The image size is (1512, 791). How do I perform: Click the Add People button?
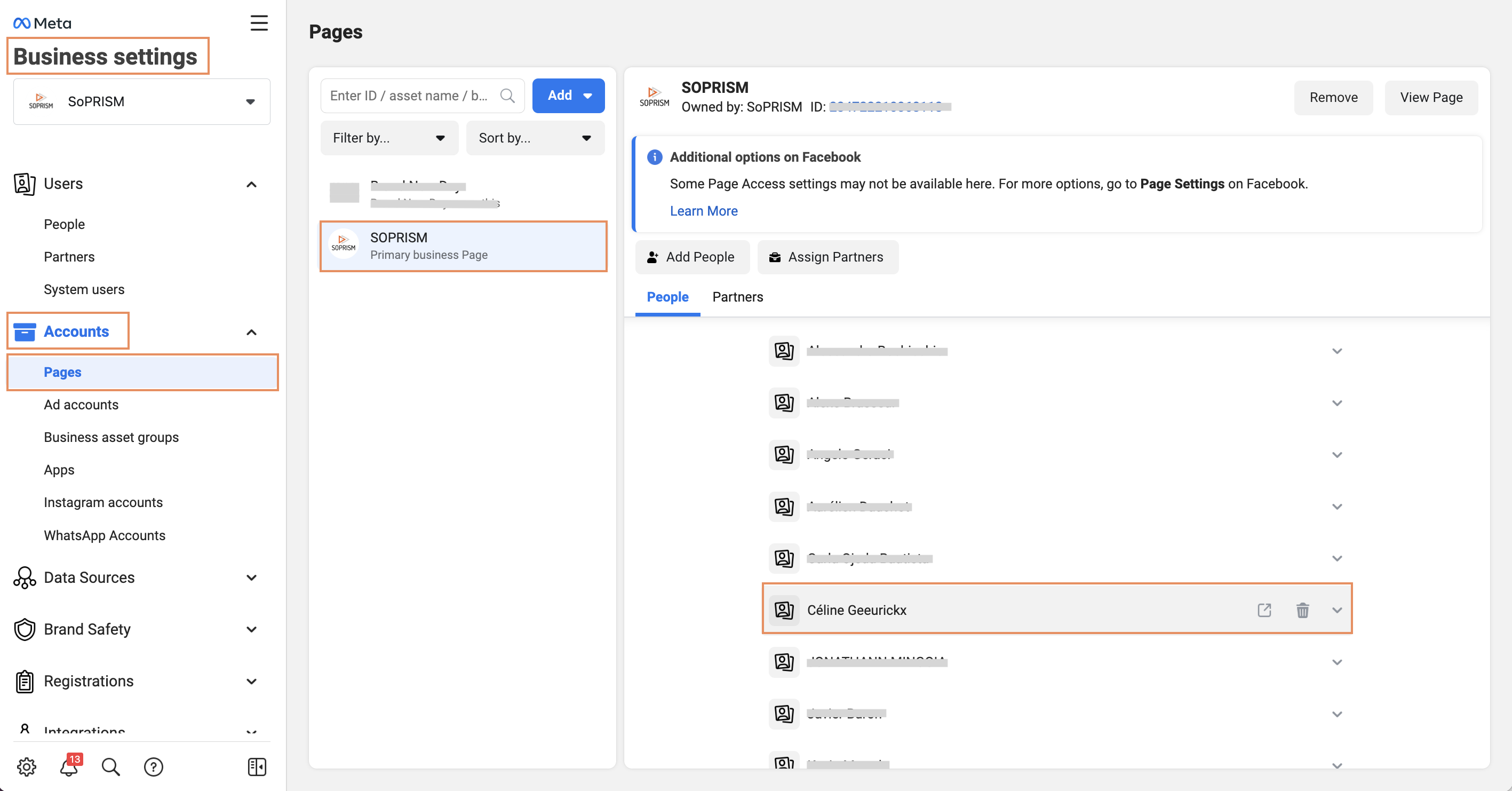(692, 257)
